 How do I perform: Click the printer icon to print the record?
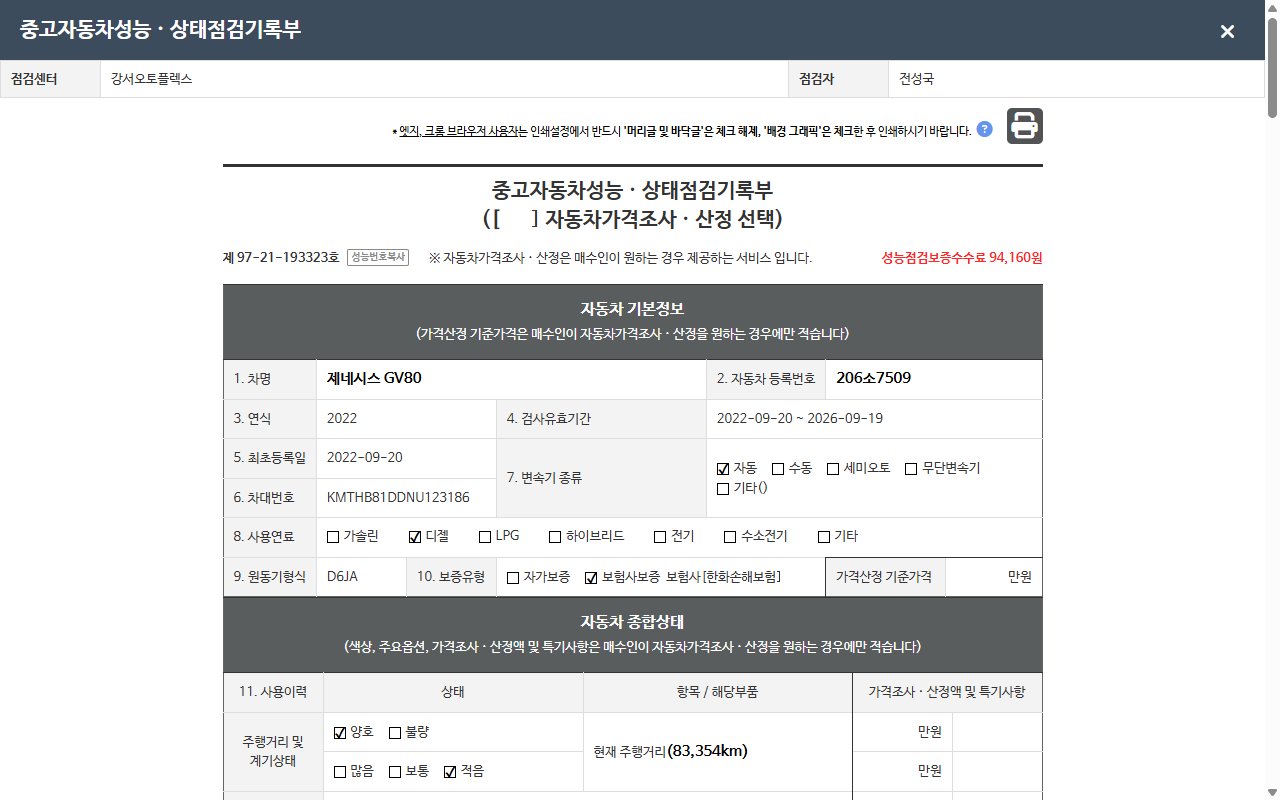[1024, 126]
